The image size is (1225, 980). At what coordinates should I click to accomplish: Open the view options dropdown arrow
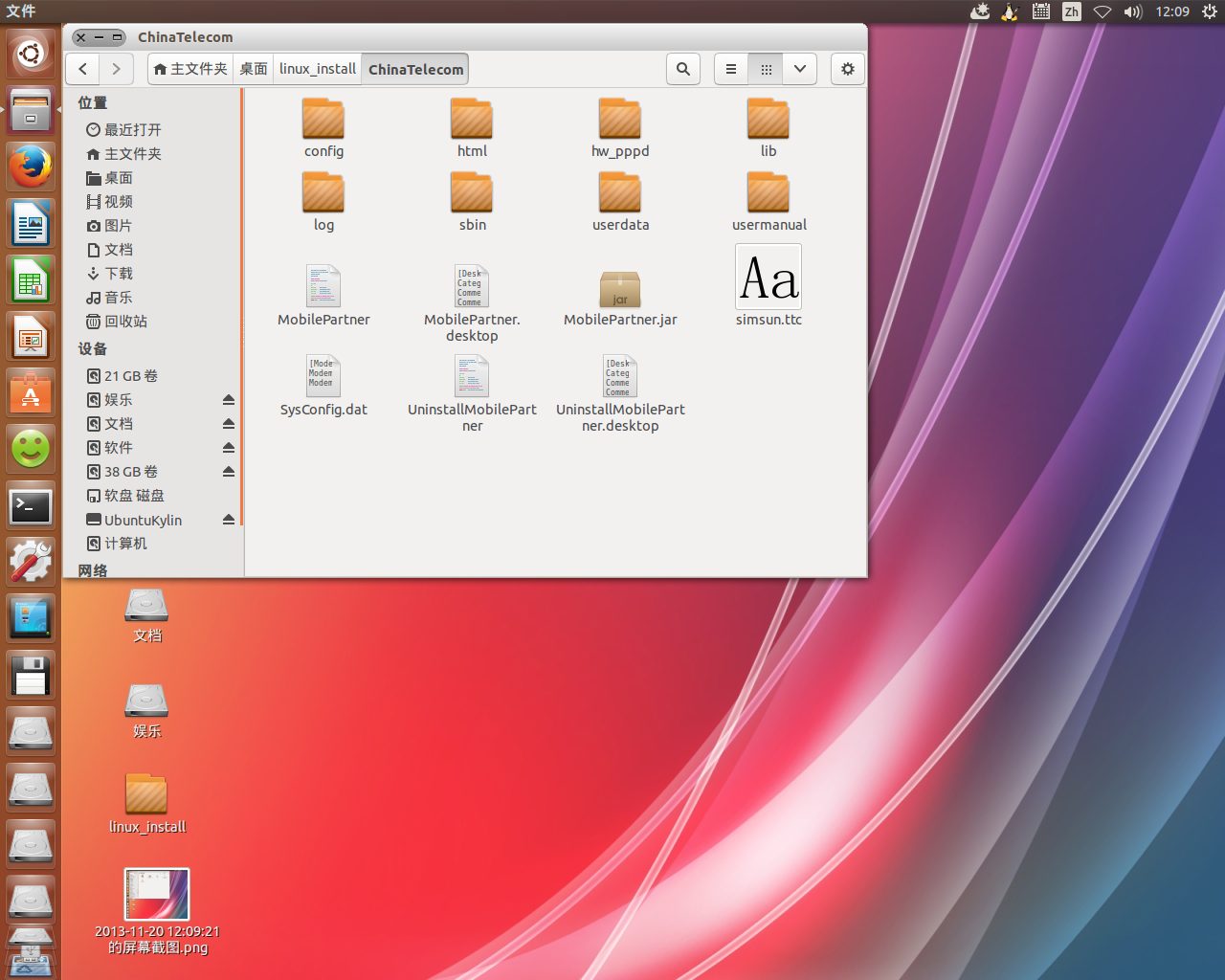799,69
